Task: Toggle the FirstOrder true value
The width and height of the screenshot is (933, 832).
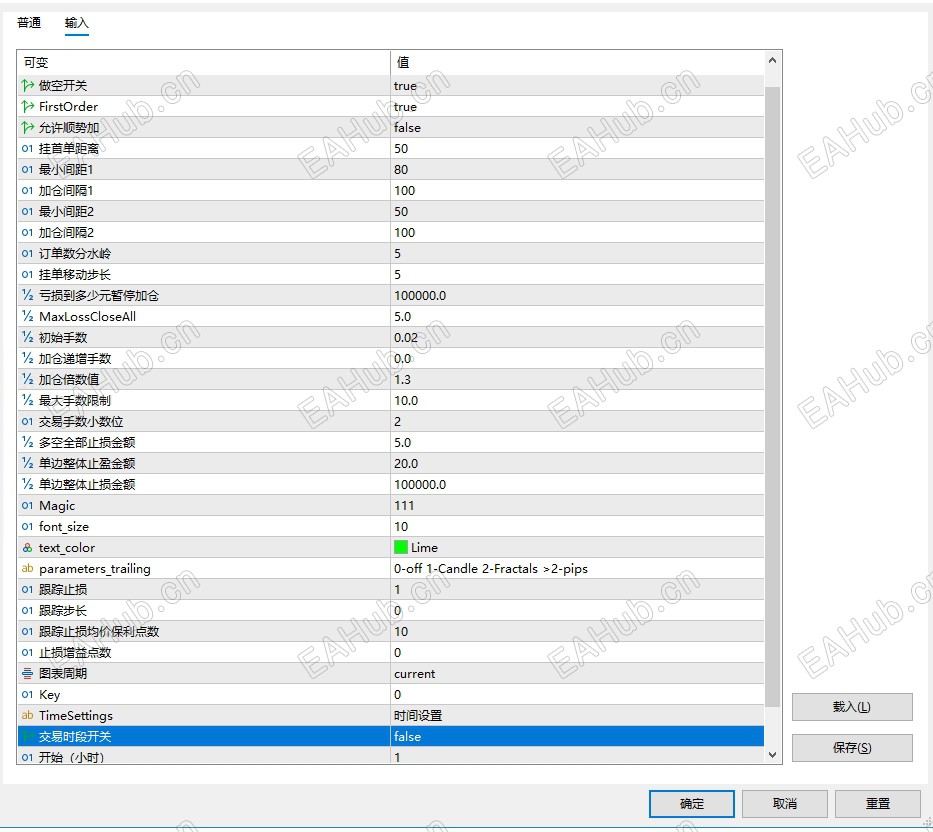Action: tap(577, 107)
